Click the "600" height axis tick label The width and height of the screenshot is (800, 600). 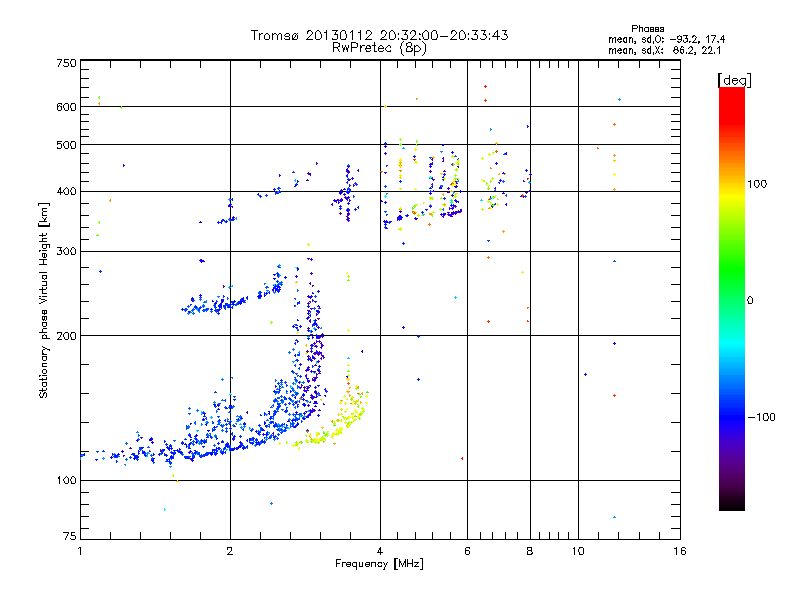pos(66,107)
